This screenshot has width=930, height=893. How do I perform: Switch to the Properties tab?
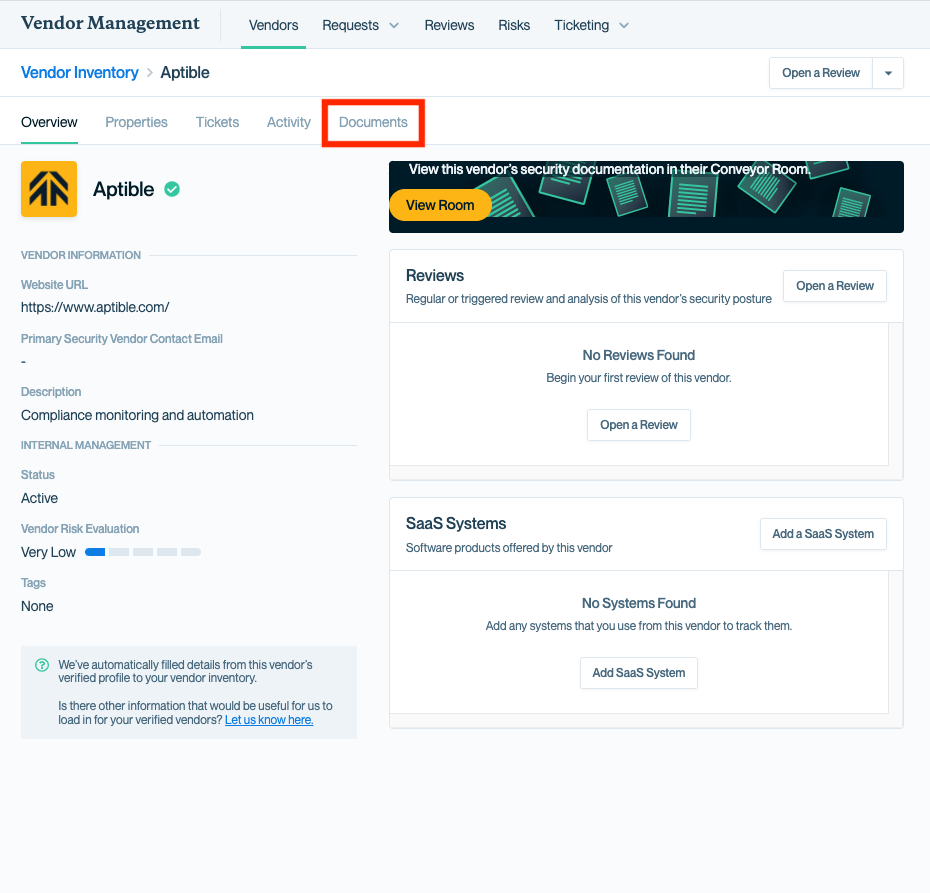tap(136, 122)
